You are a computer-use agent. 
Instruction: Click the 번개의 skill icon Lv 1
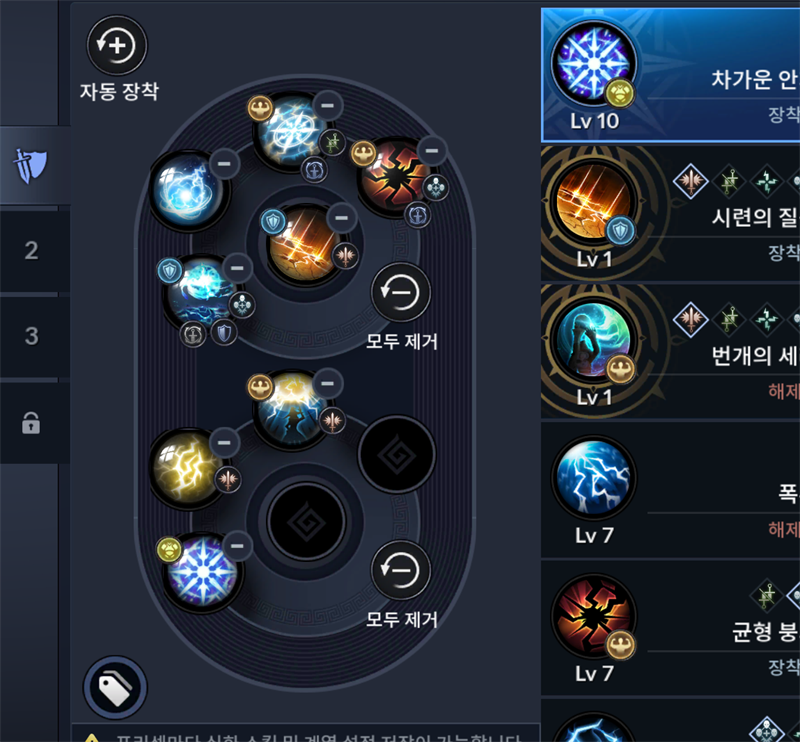(593, 340)
